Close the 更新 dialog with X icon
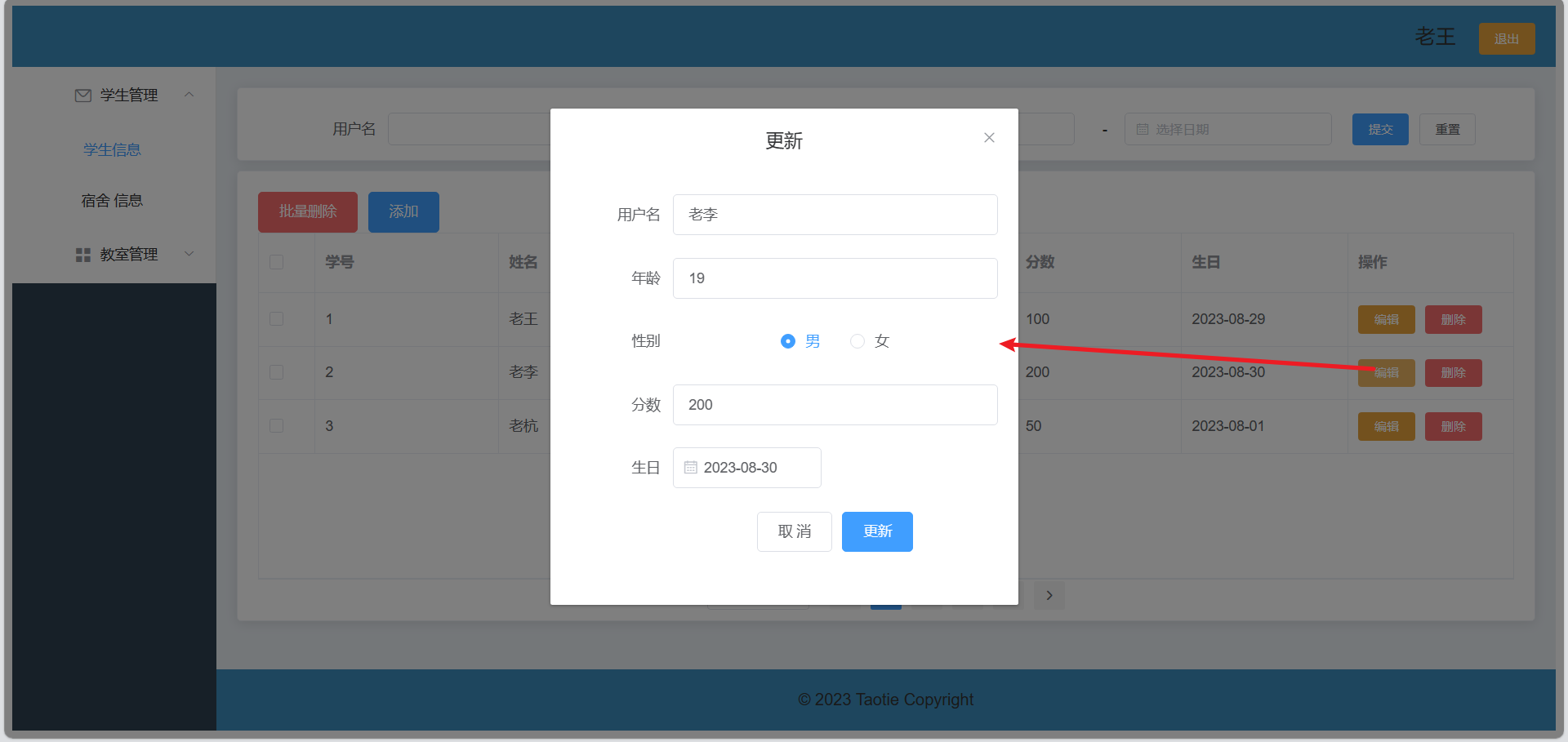Image resolution: width=1568 pixels, height=742 pixels. tap(989, 138)
